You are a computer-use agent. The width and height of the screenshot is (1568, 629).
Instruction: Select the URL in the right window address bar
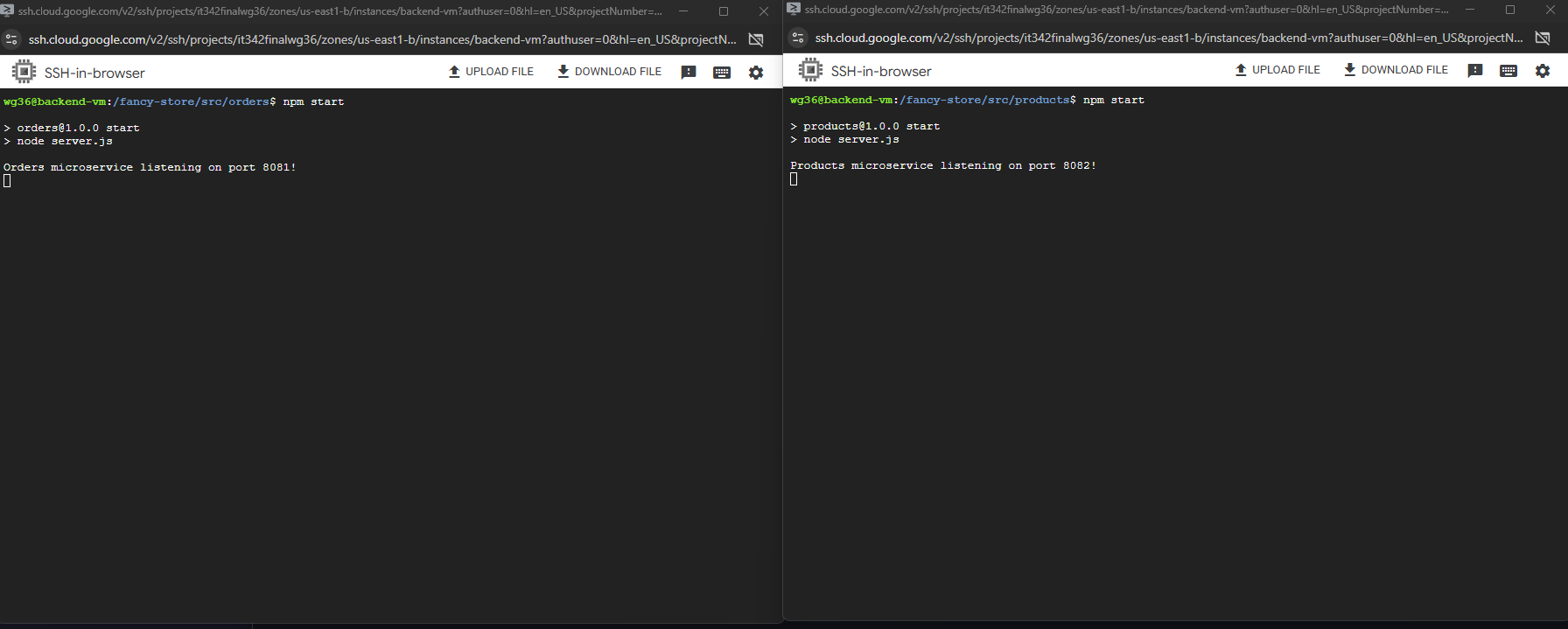(x=1168, y=38)
